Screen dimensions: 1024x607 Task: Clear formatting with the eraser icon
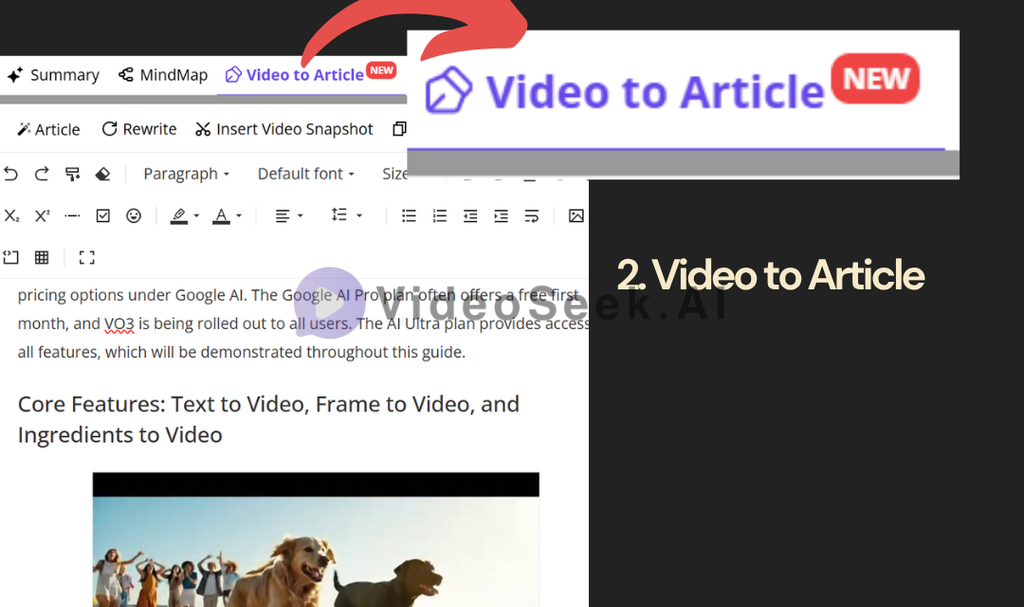click(x=103, y=174)
